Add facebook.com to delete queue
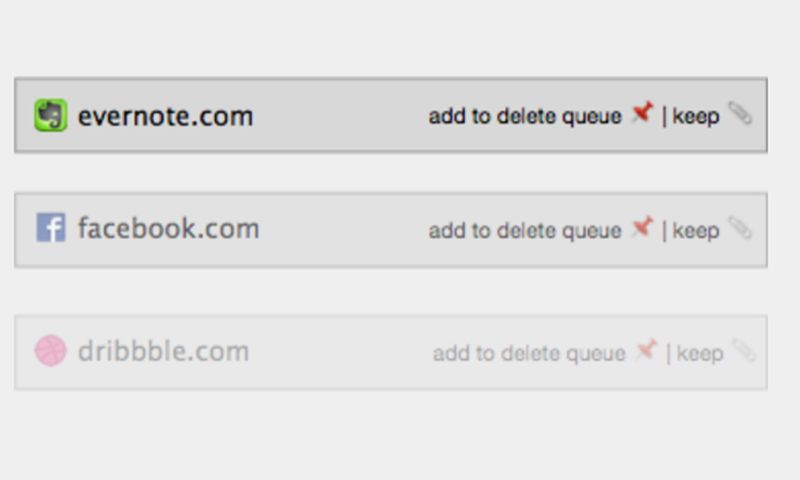The width and height of the screenshot is (800, 480). [x=525, y=231]
